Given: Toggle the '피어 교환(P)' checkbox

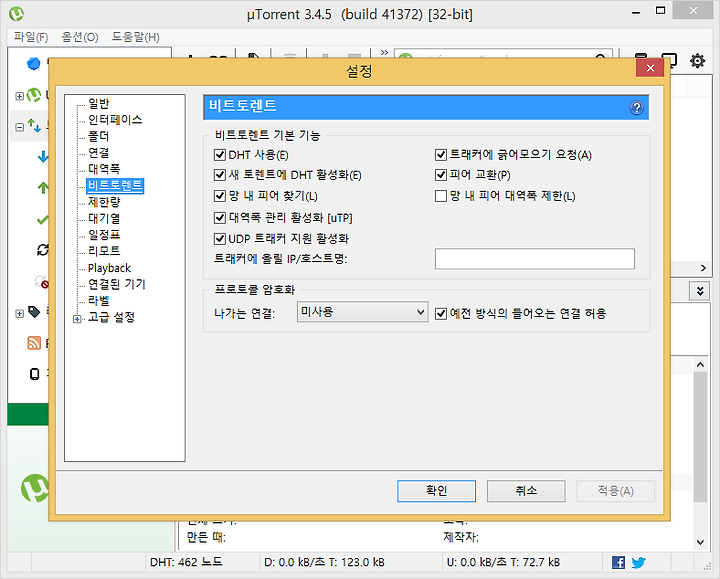Looking at the screenshot, I should coord(441,175).
